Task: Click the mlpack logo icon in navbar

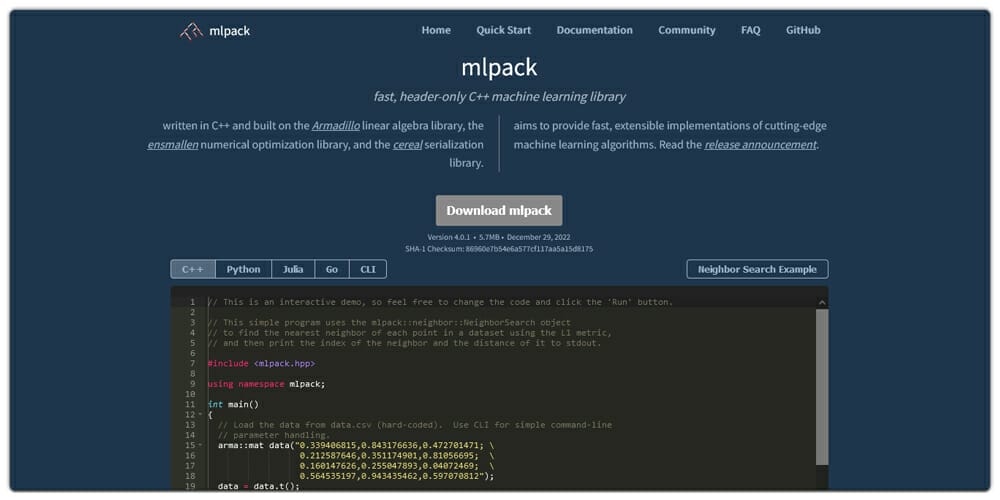Action: coord(191,31)
